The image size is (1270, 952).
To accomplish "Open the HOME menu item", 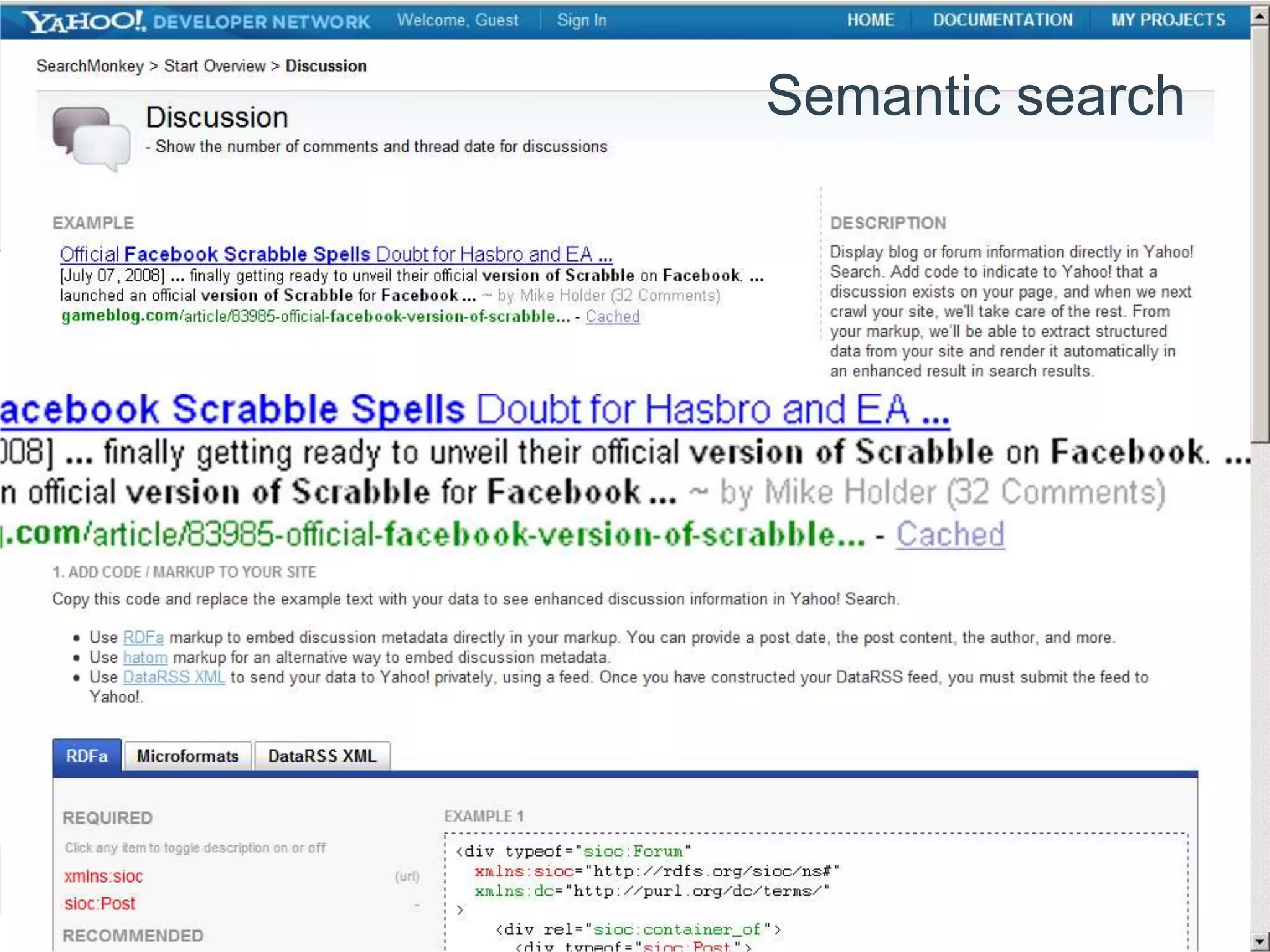I will tap(870, 20).
